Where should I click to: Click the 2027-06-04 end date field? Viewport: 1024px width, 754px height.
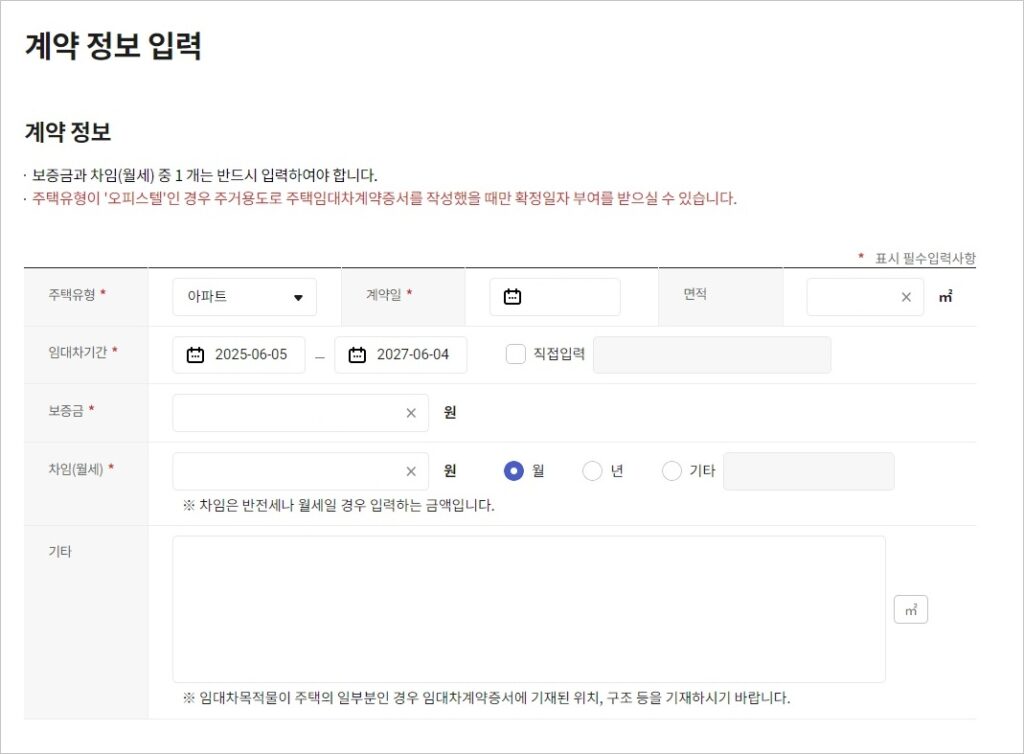coord(412,355)
